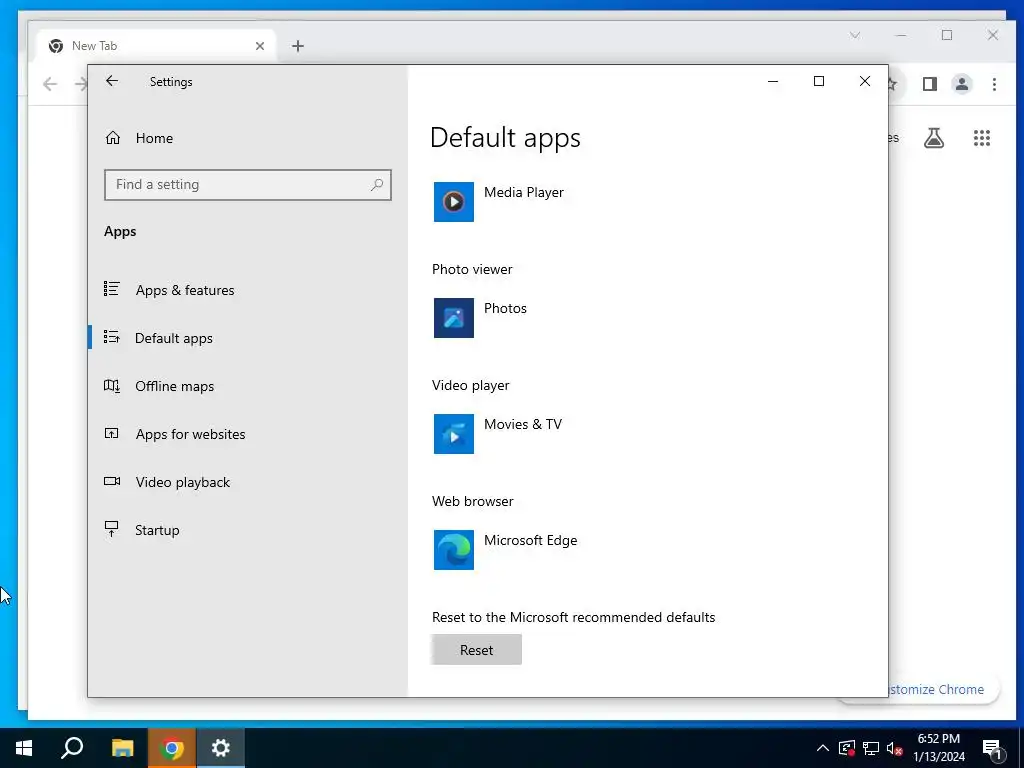Maximize the Settings window

click(x=819, y=81)
